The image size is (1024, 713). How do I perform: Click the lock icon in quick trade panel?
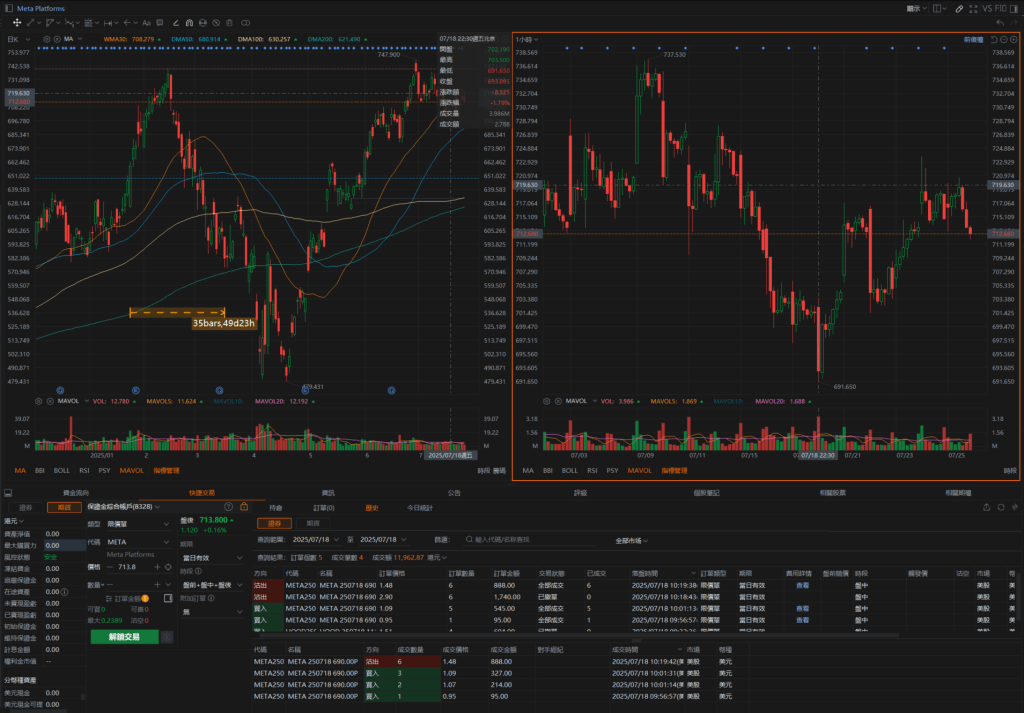[x=244, y=507]
